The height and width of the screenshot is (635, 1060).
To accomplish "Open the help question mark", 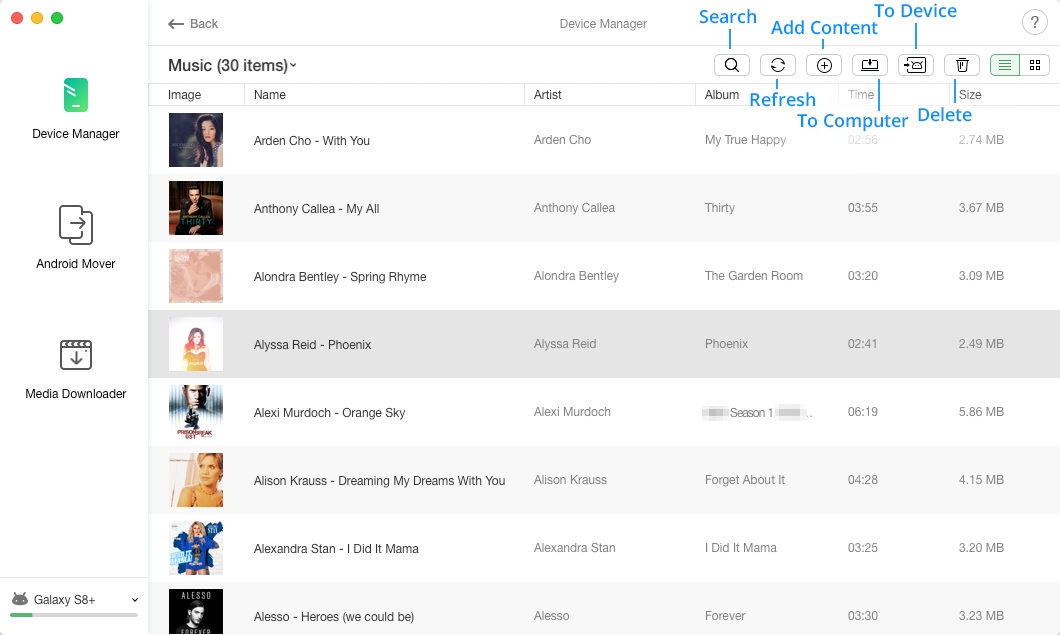I will click(x=1034, y=22).
